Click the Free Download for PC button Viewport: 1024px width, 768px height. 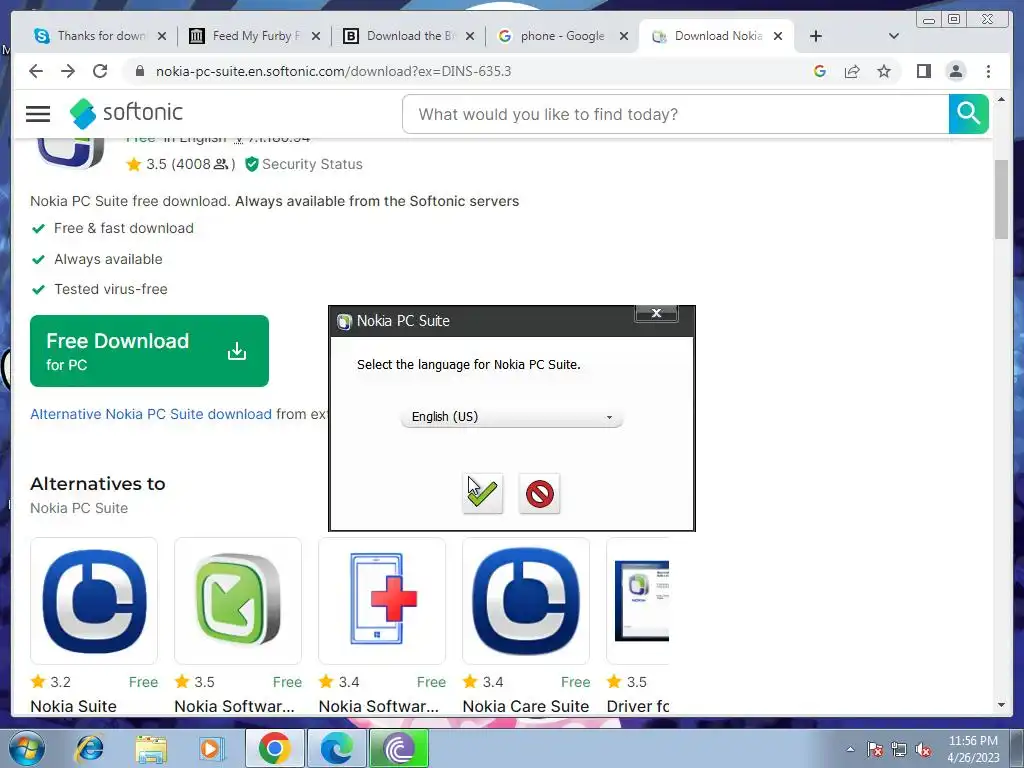pos(149,351)
